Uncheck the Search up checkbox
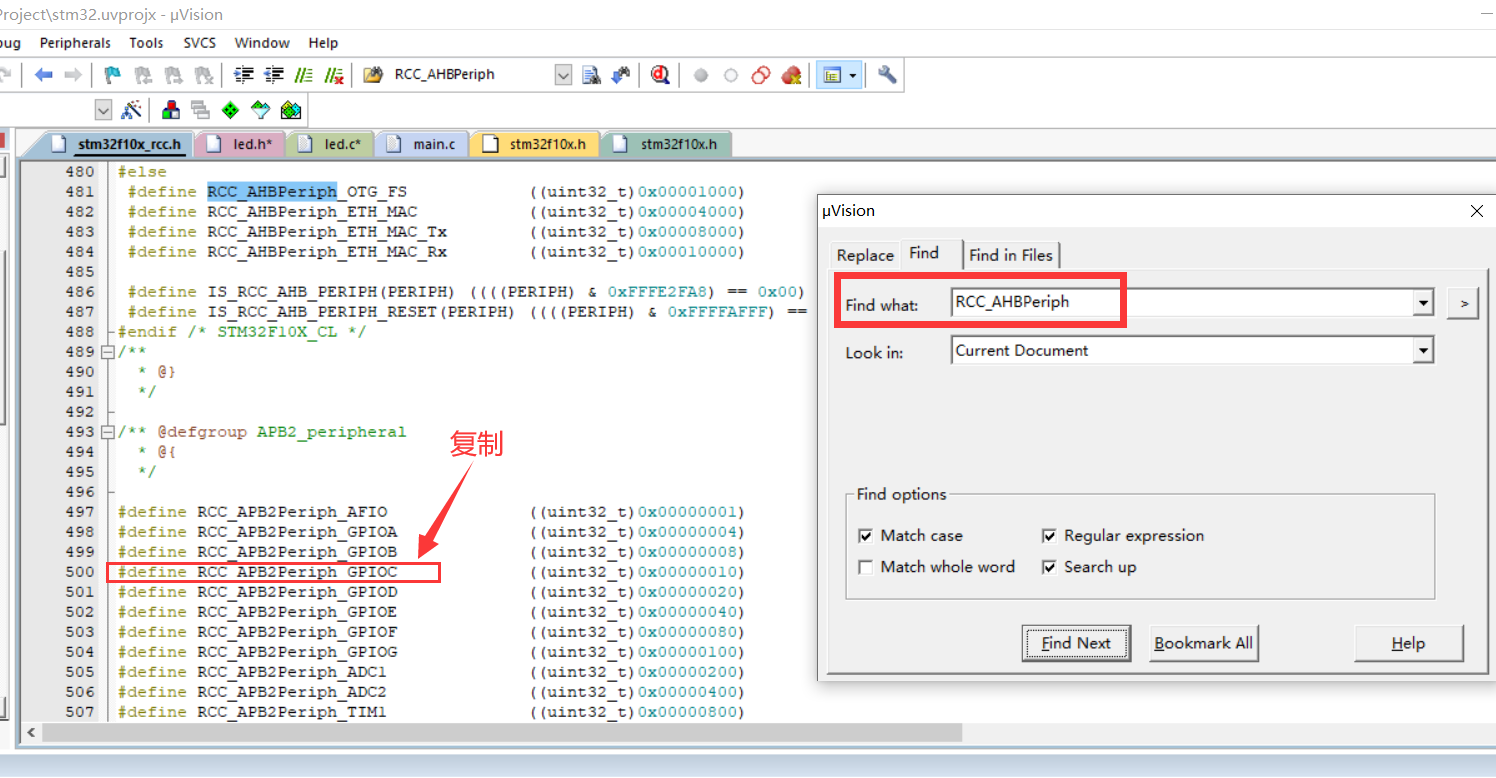The image size is (1496, 778). pos(1049,567)
